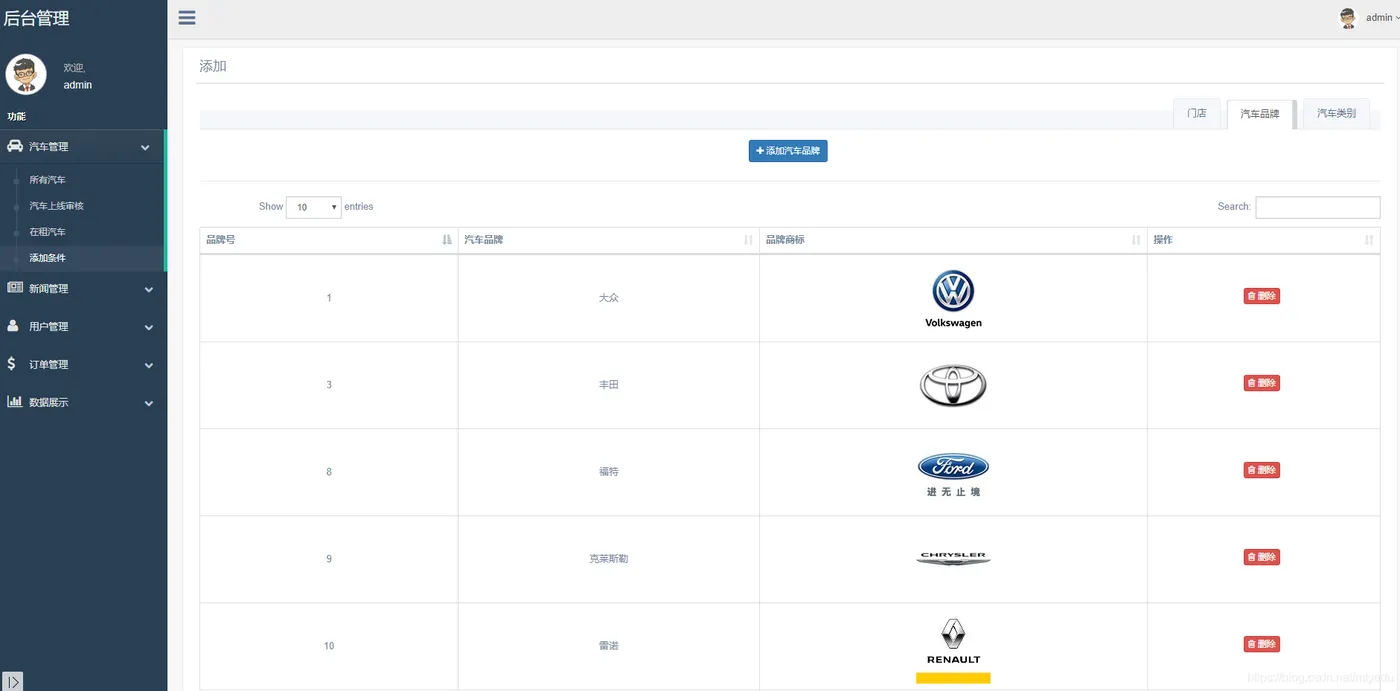Expand the 订单管理 menu chevron
Image resolution: width=1400 pixels, height=691 pixels.
tap(149, 366)
